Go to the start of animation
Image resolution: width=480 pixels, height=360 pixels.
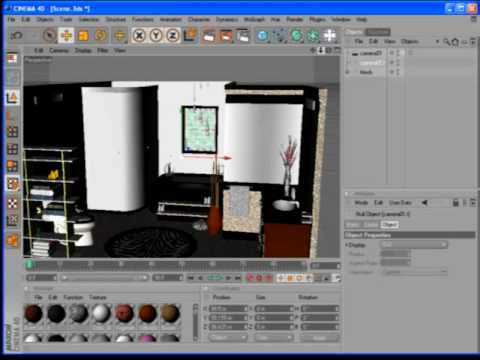[191, 278]
